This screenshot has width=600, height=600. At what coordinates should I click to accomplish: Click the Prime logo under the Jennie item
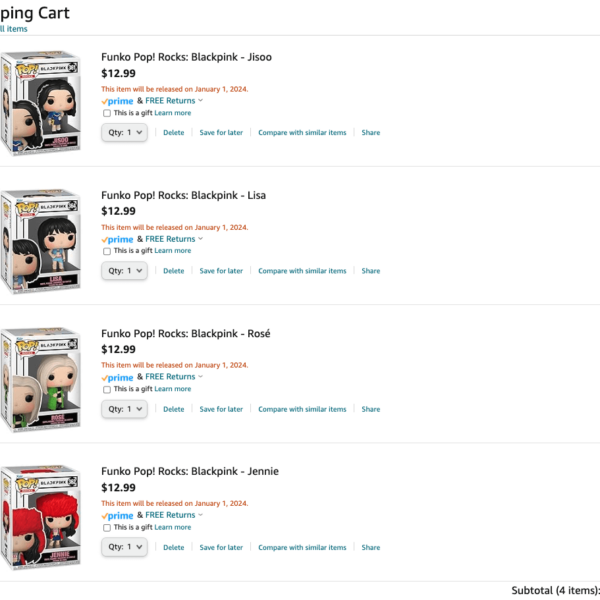click(x=117, y=515)
